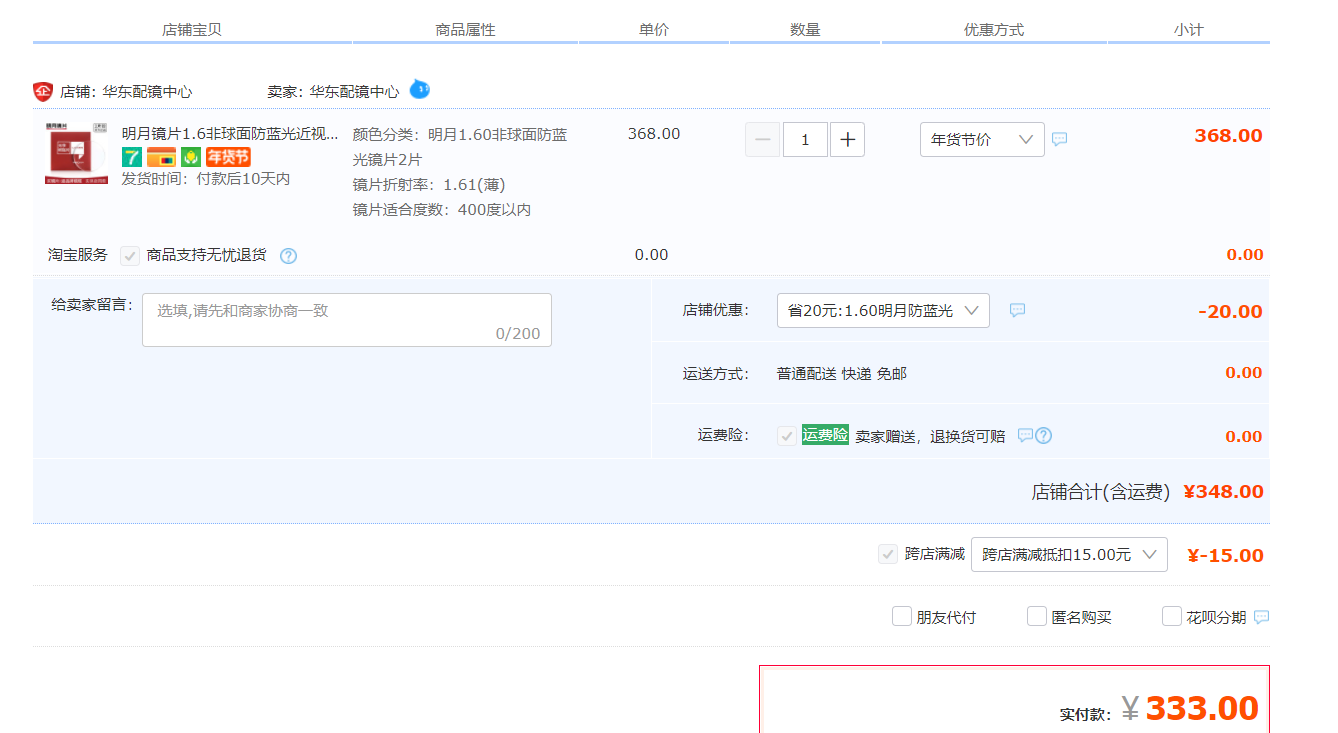Open the 跨店满减抵扣15.00元 dropdown
Image resolution: width=1338 pixels, height=733 pixels.
(x=1069, y=554)
